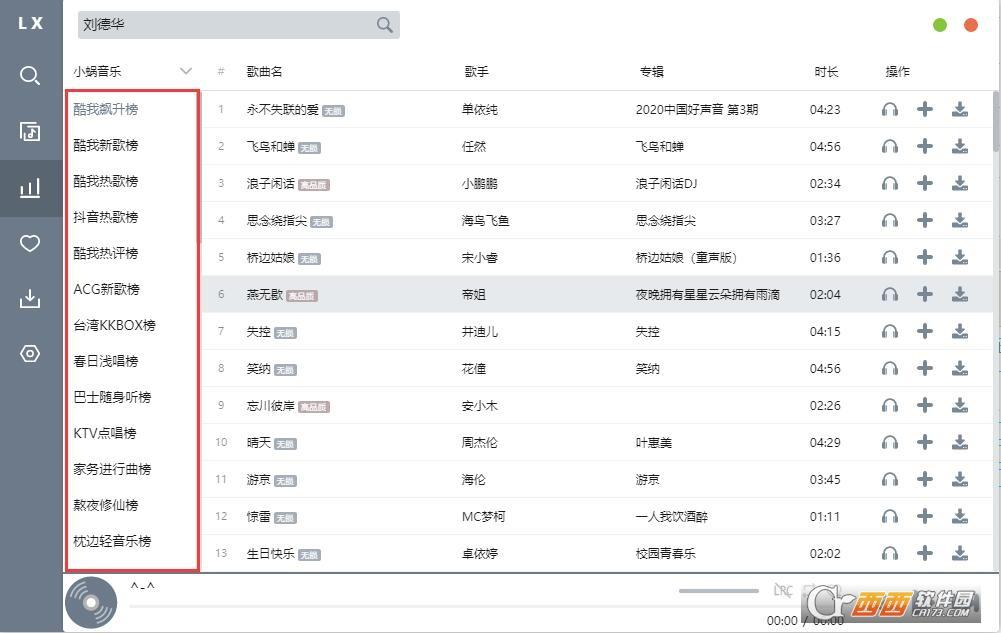Viewport: 1001px width, 633px height.
Task: Select the ACG新歌榜 chart
Action: (107, 290)
